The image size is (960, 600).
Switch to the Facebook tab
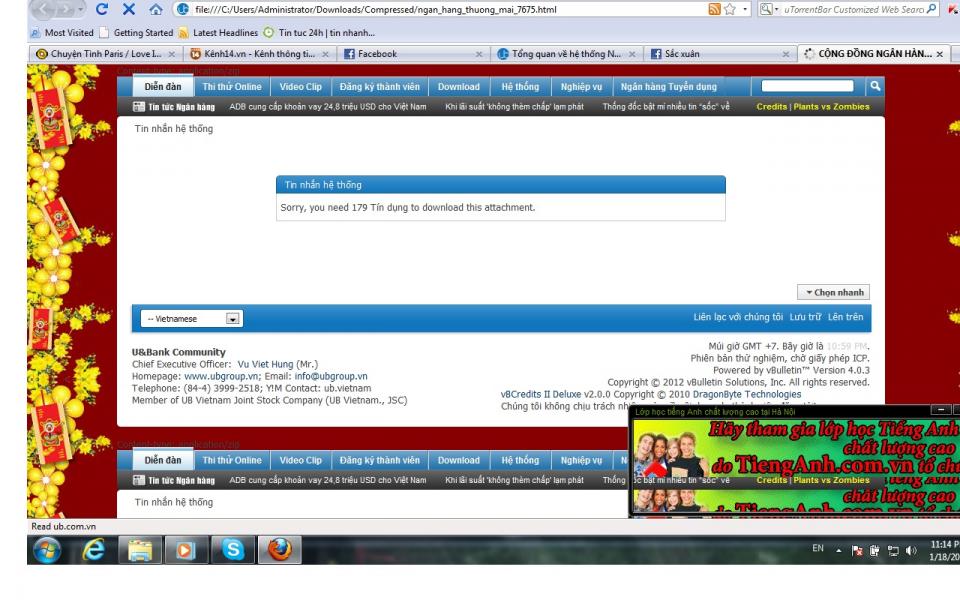413,54
